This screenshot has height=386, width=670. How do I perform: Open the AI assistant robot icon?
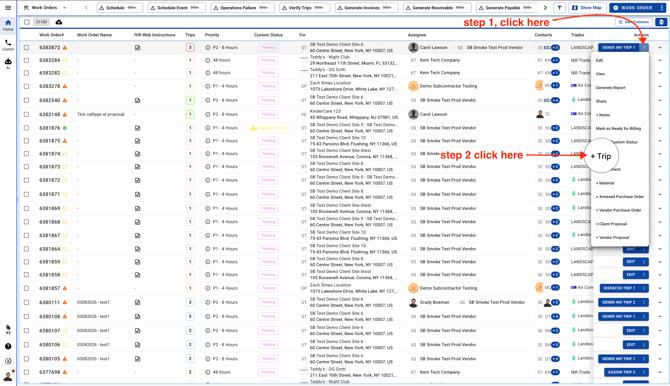click(x=8, y=63)
